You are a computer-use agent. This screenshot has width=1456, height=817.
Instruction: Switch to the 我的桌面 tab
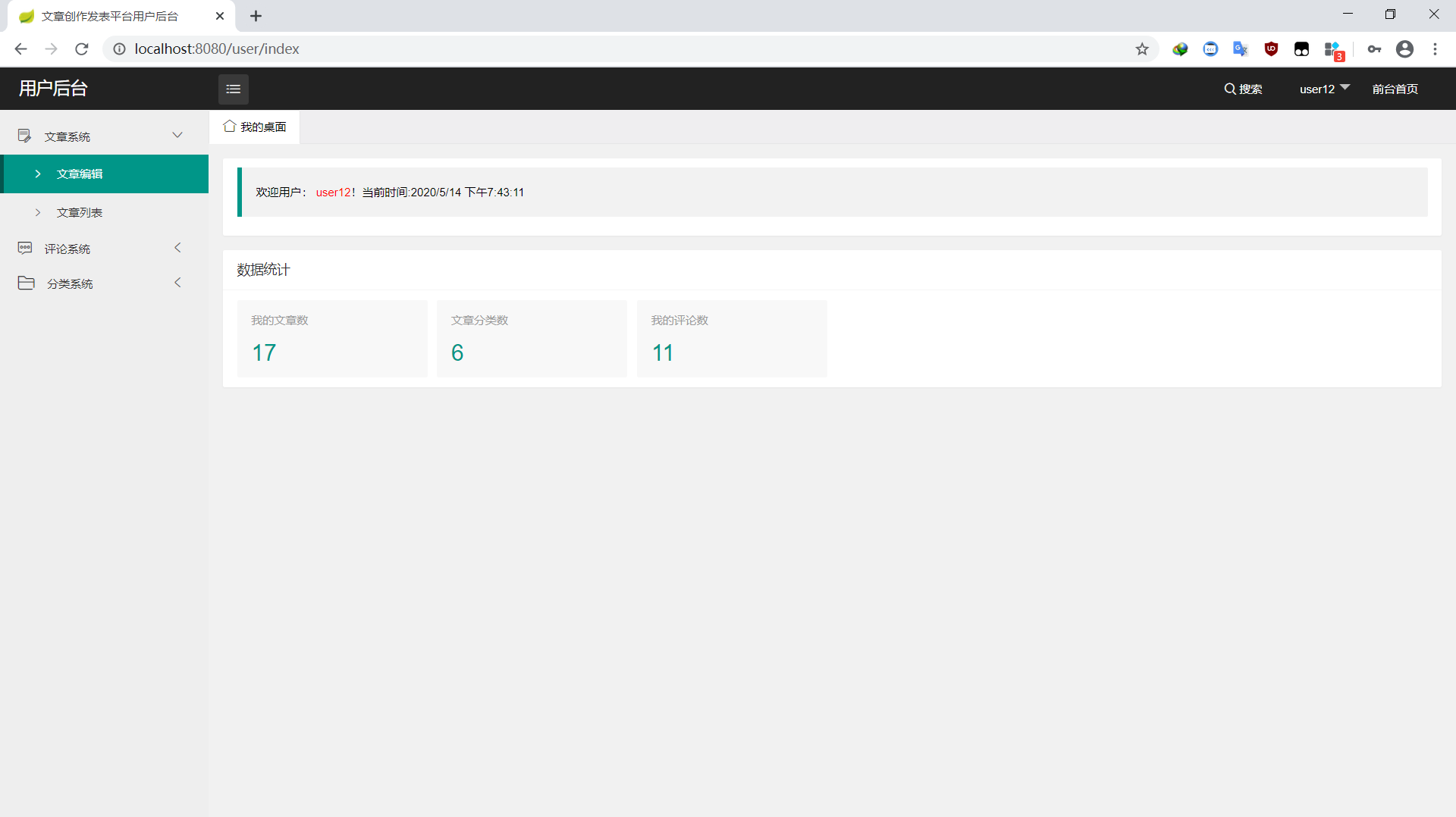(255, 127)
